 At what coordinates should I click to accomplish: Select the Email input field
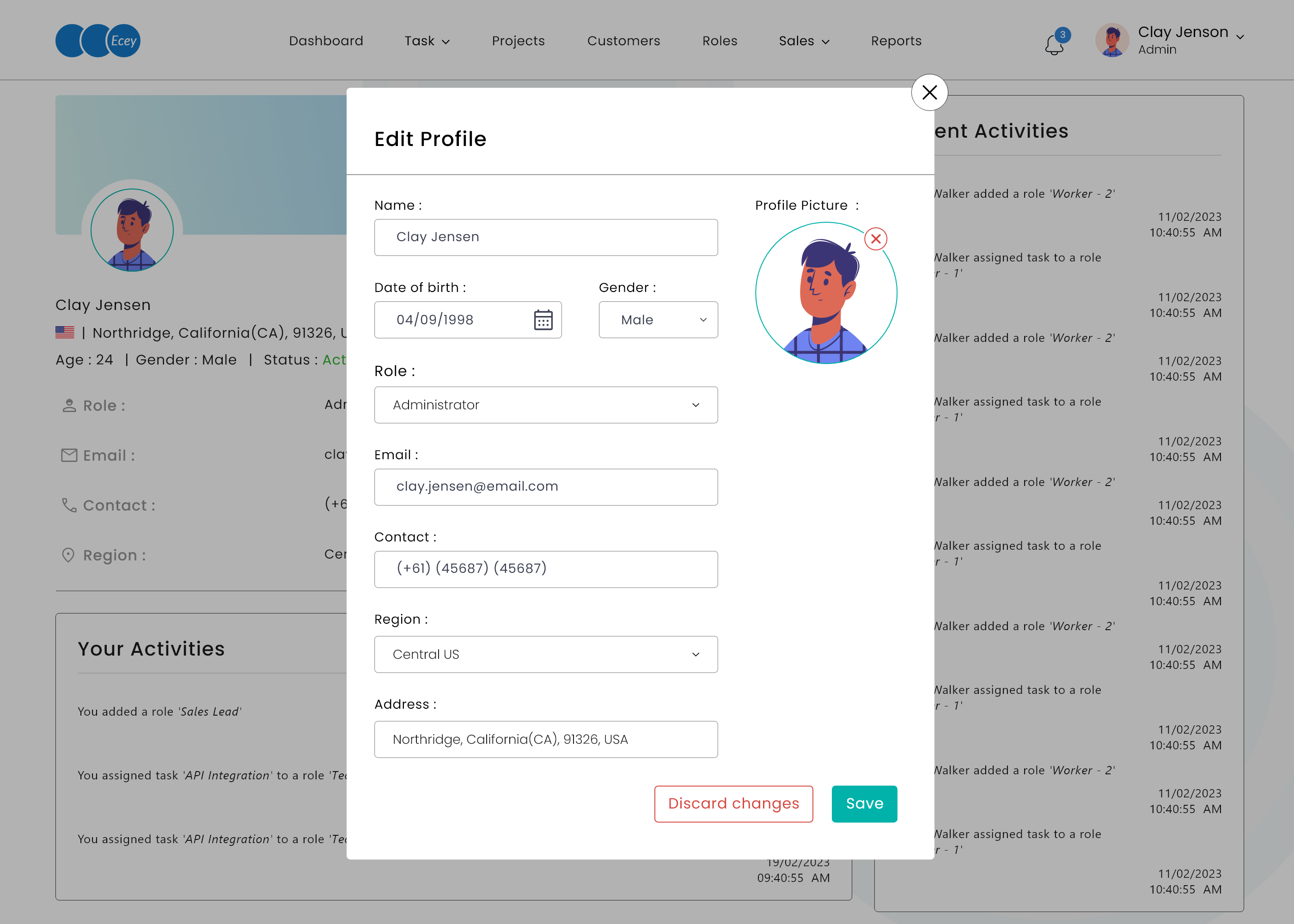[x=546, y=487]
